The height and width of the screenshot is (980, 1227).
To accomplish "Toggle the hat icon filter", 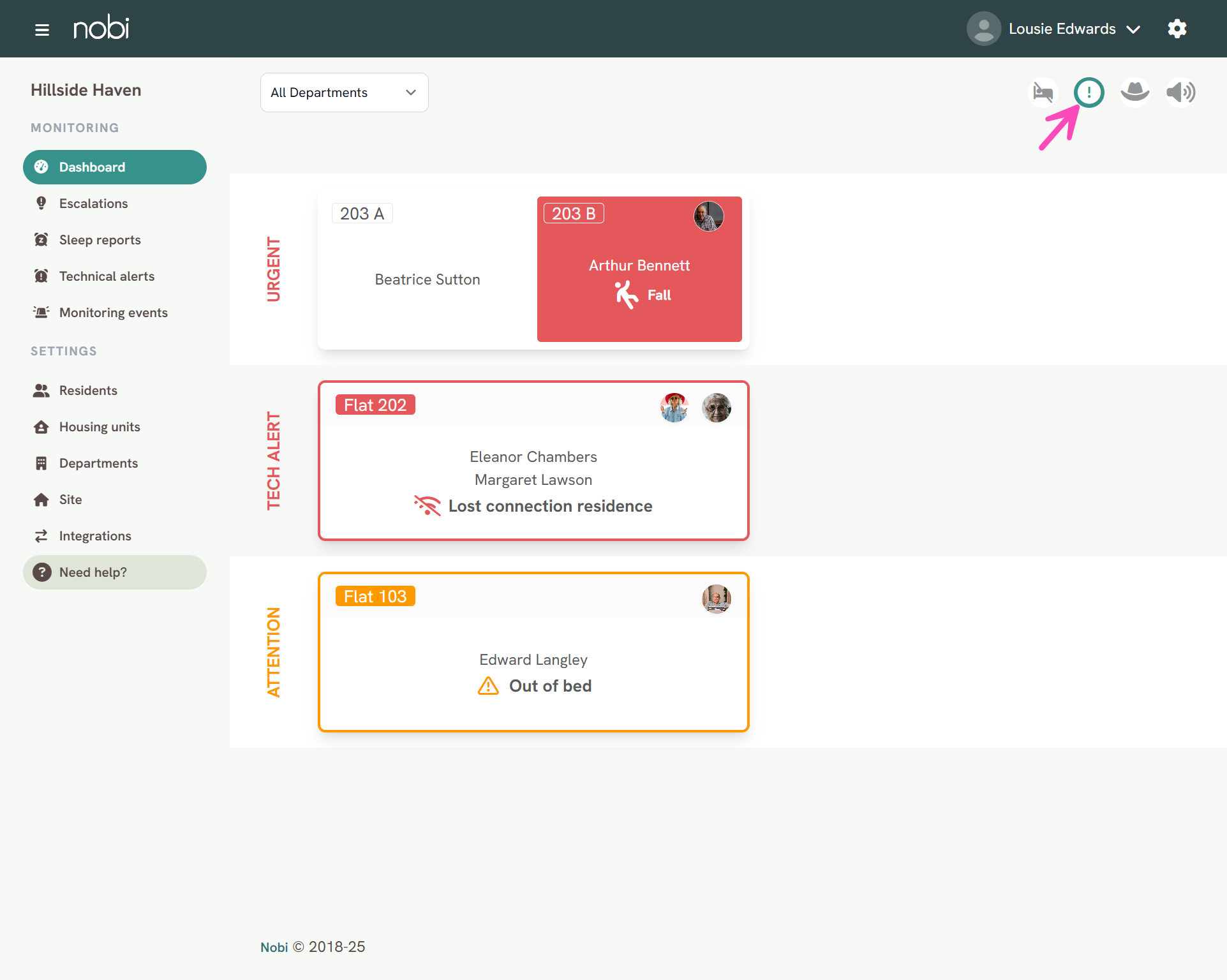I will click(1134, 92).
